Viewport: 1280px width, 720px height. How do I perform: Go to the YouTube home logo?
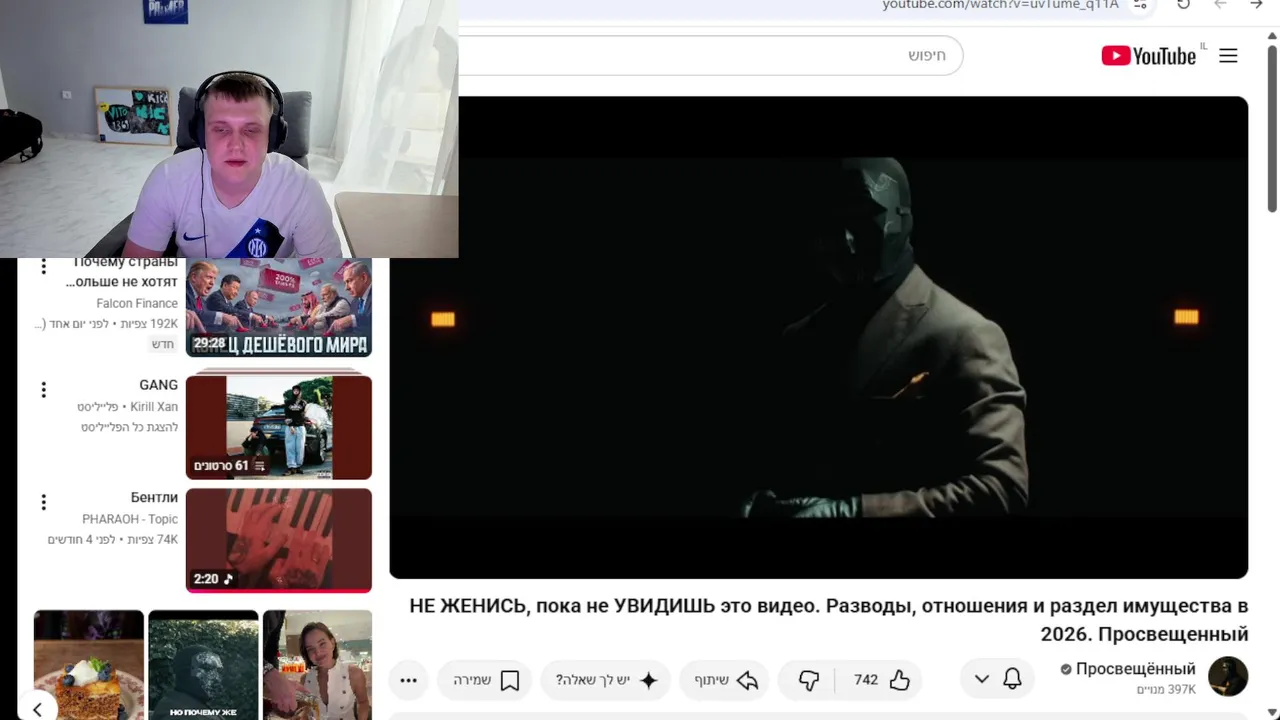click(x=1148, y=56)
